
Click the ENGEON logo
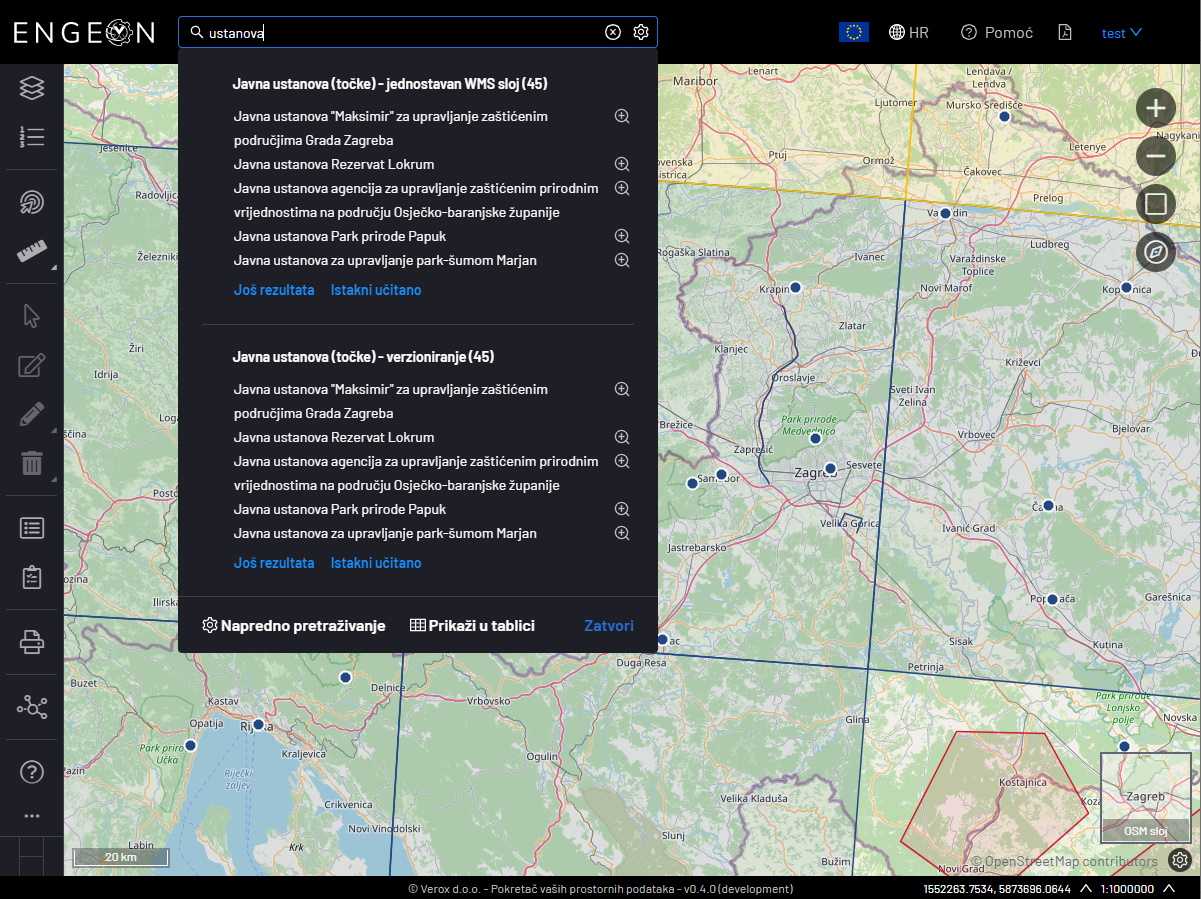click(x=84, y=32)
